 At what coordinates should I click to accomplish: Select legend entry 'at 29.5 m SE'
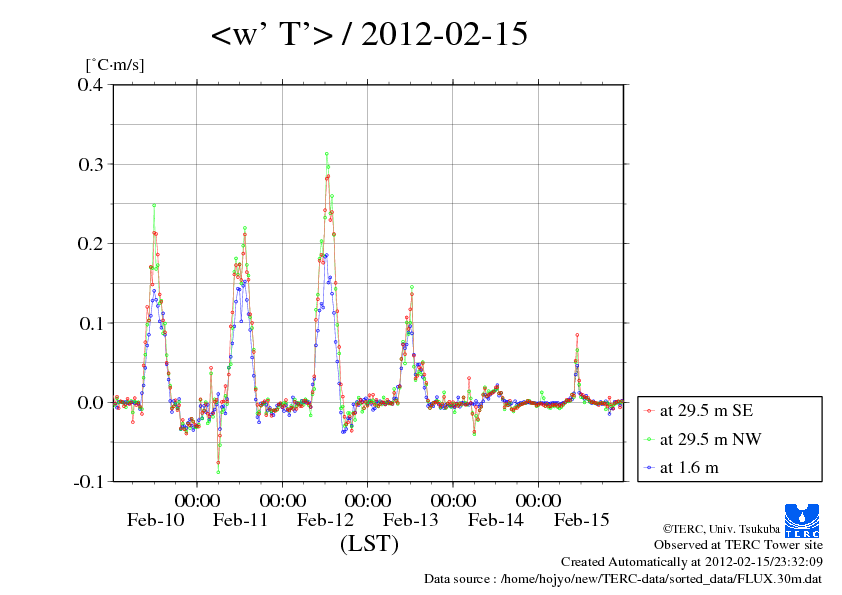point(706,411)
